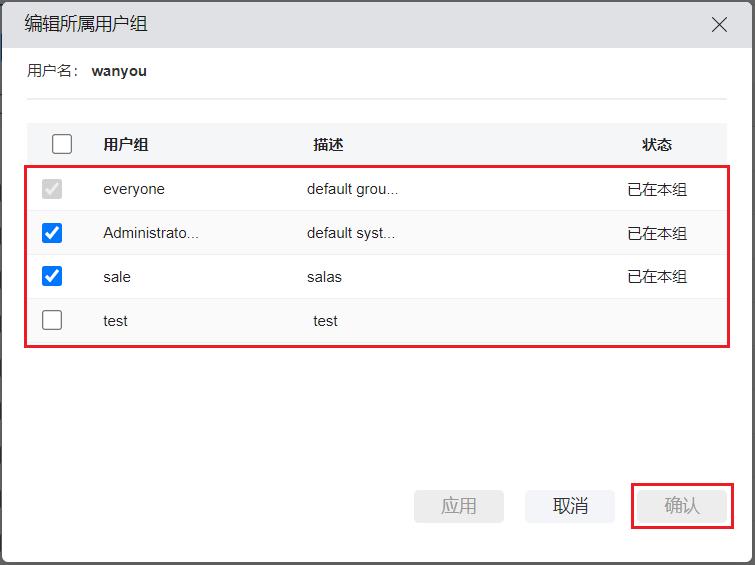Select the sale group name
This screenshot has height=565, width=755.
point(117,277)
